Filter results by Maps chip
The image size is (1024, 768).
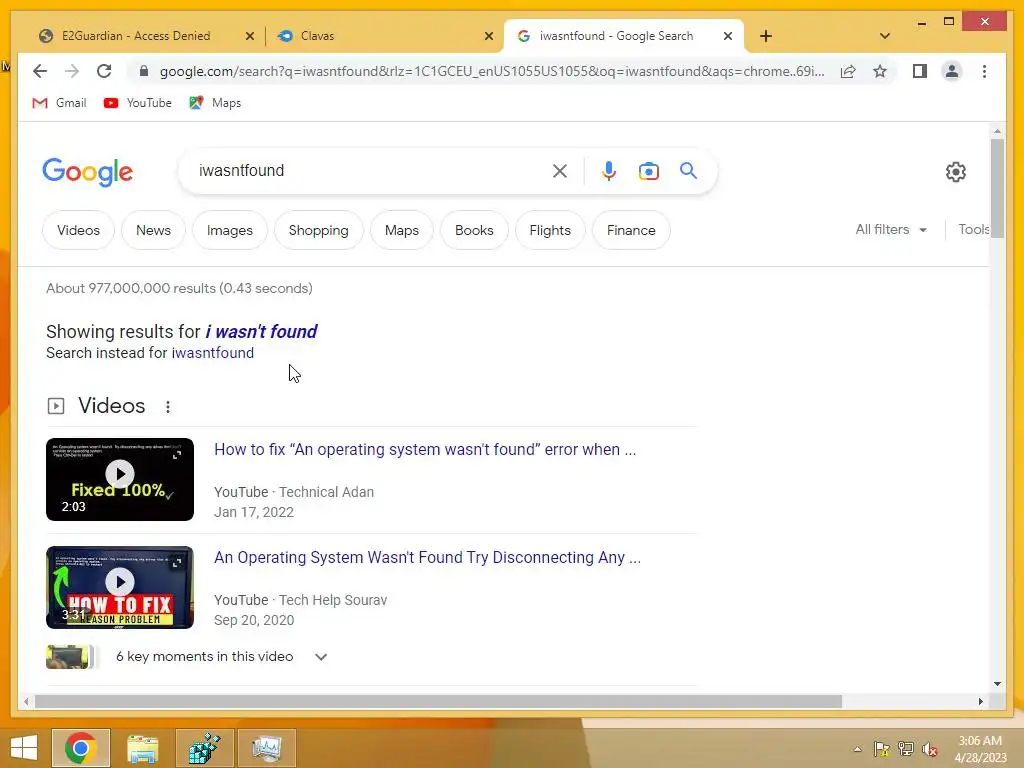tap(402, 230)
